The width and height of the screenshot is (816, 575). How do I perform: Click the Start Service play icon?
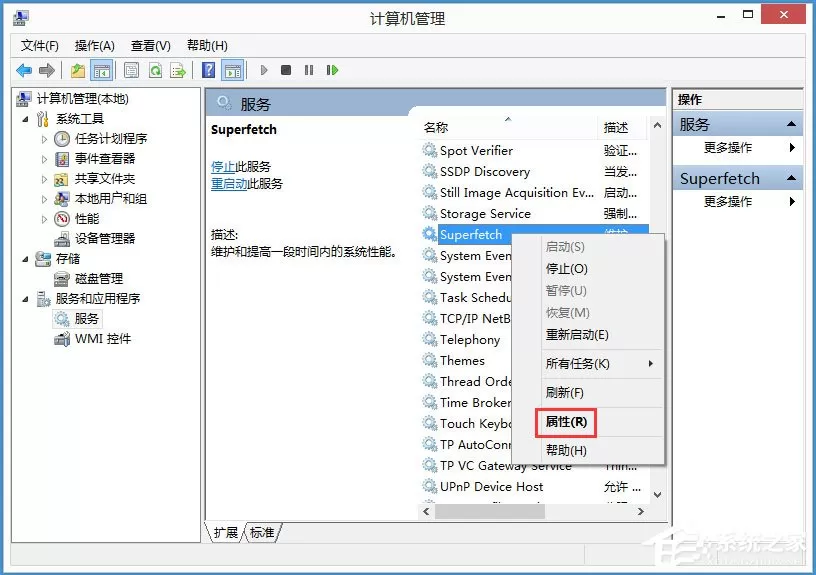[264, 70]
